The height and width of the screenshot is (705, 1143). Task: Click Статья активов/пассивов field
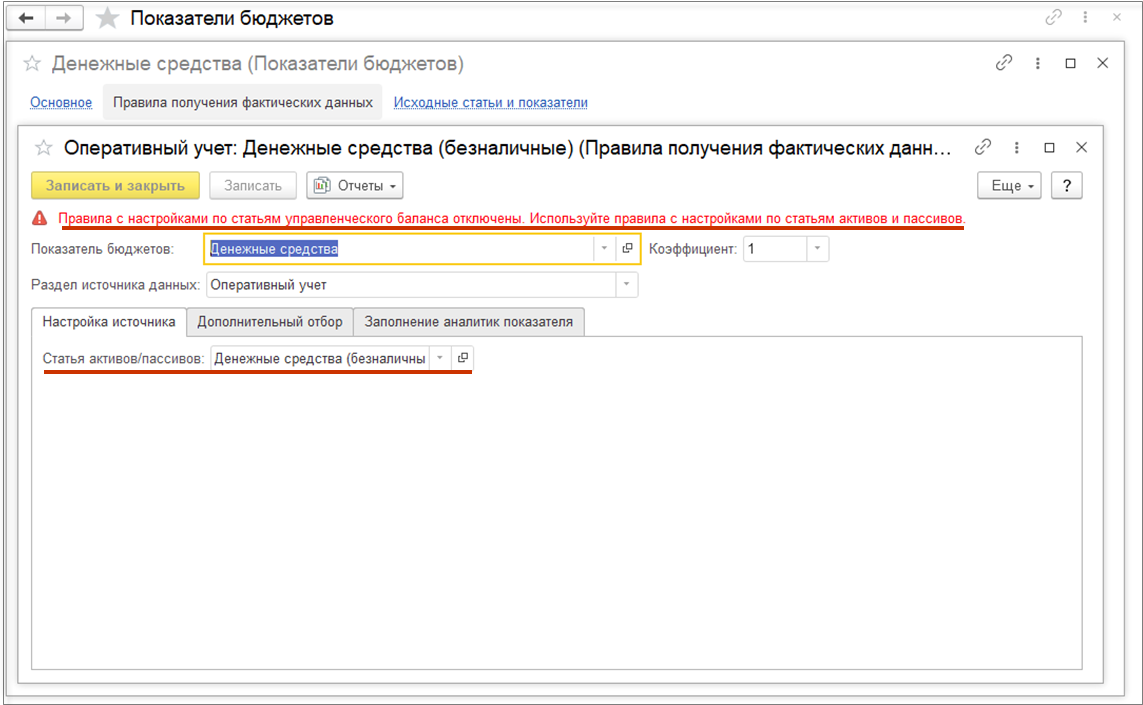tap(320, 359)
